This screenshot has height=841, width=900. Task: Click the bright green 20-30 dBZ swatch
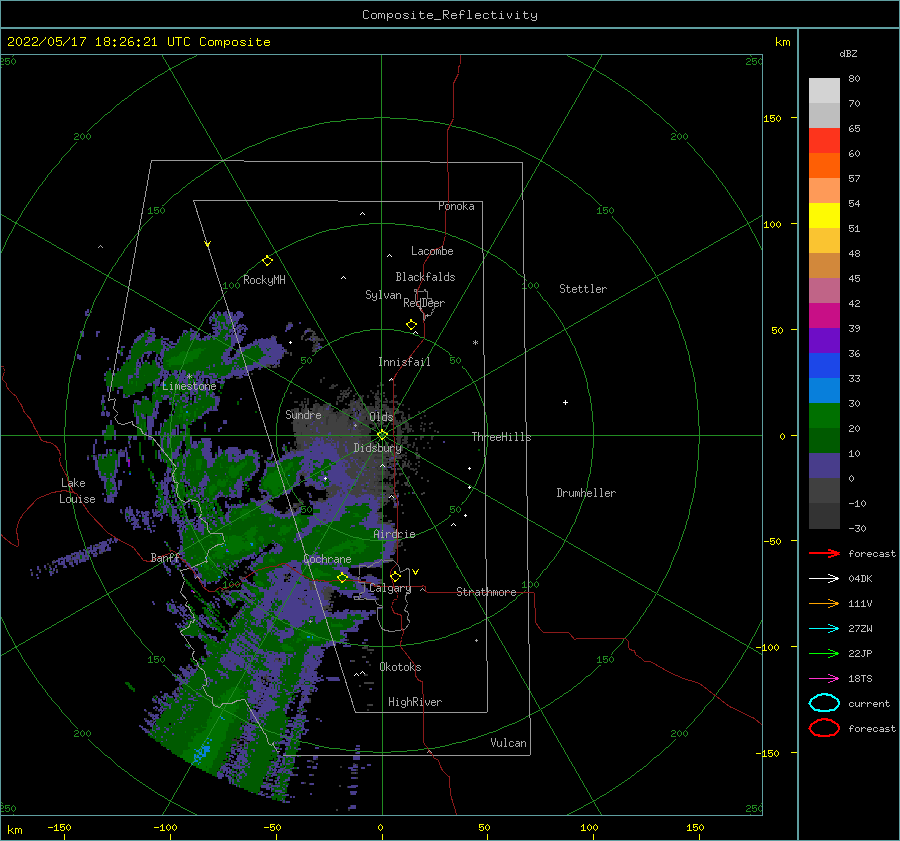point(824,415)
